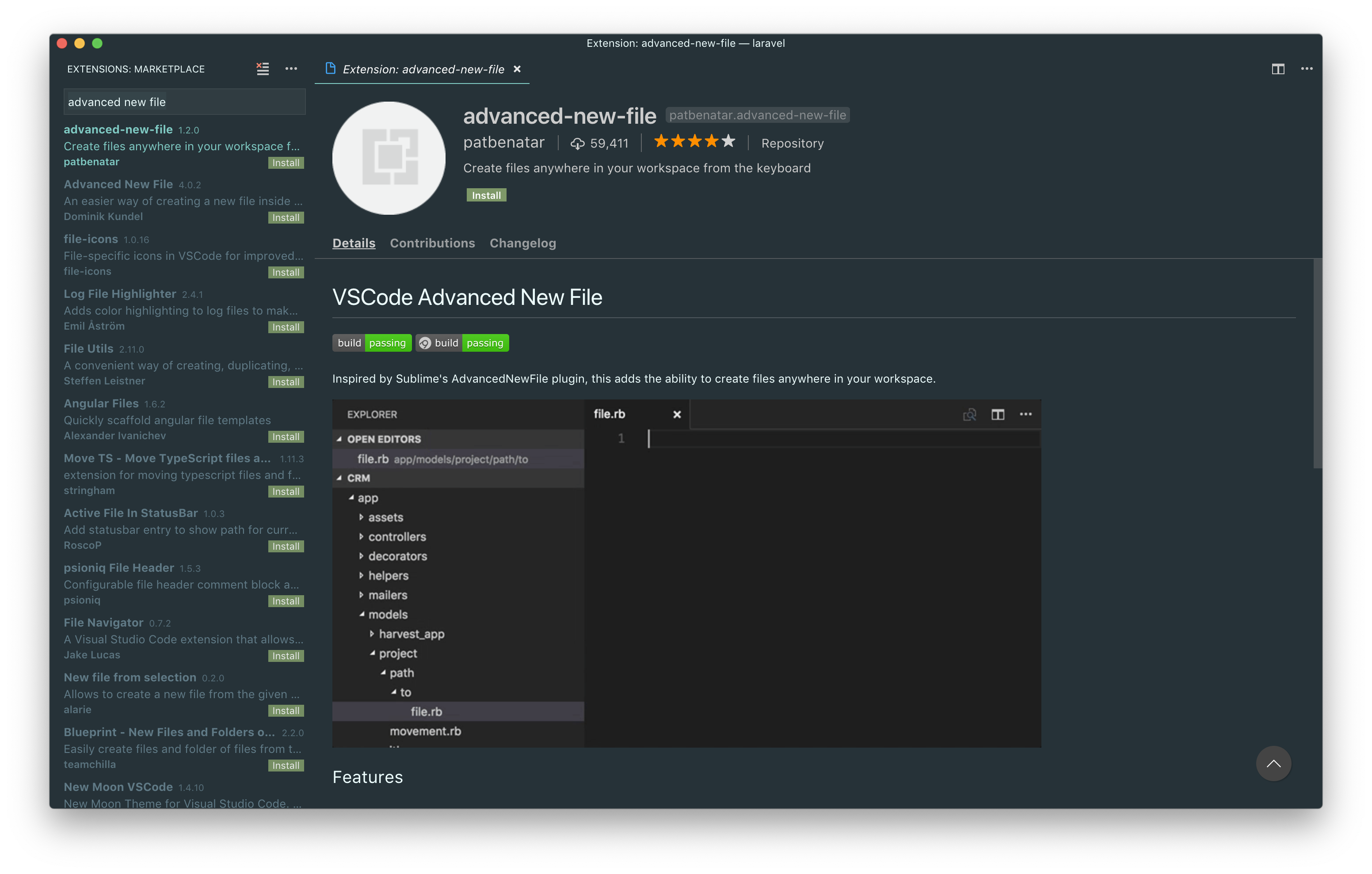The width and height of the screenshot is (1372, 874).
Task: Open the Repository link
Action: pos(792,144)
